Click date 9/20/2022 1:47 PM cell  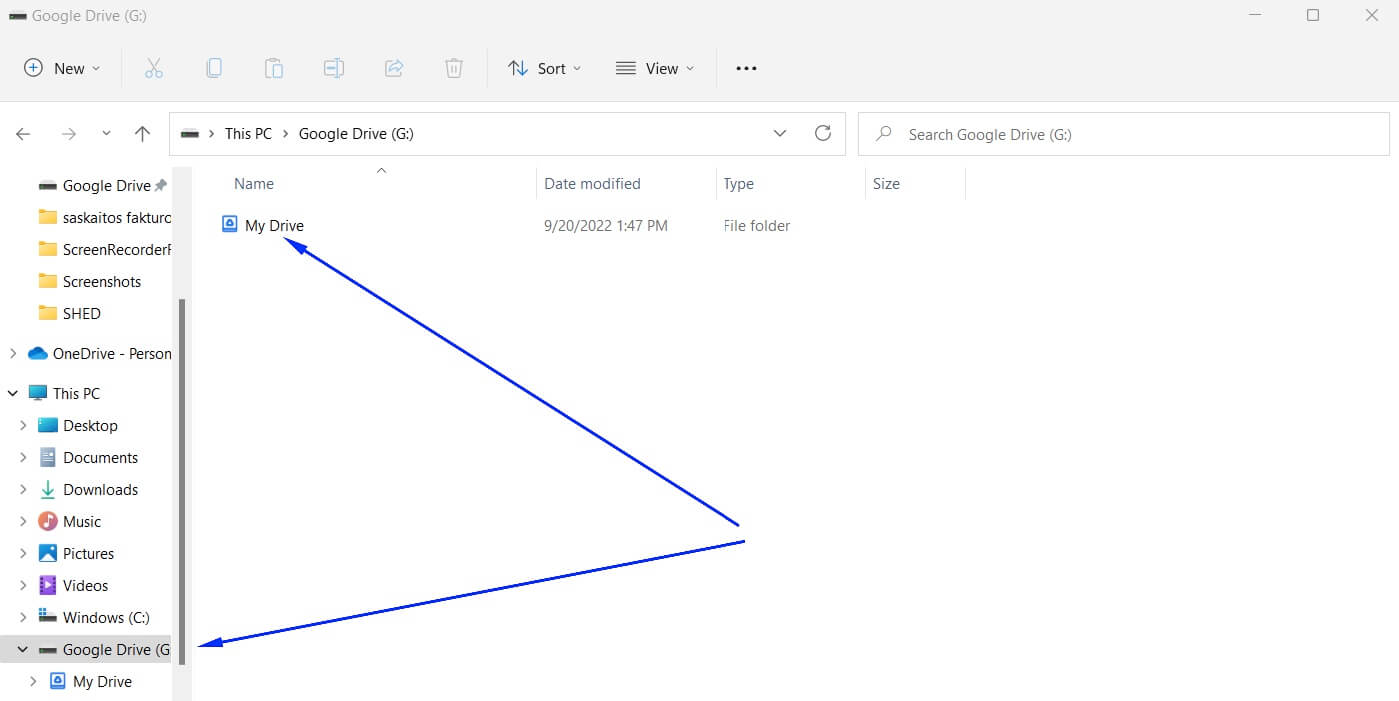(605, 226)
